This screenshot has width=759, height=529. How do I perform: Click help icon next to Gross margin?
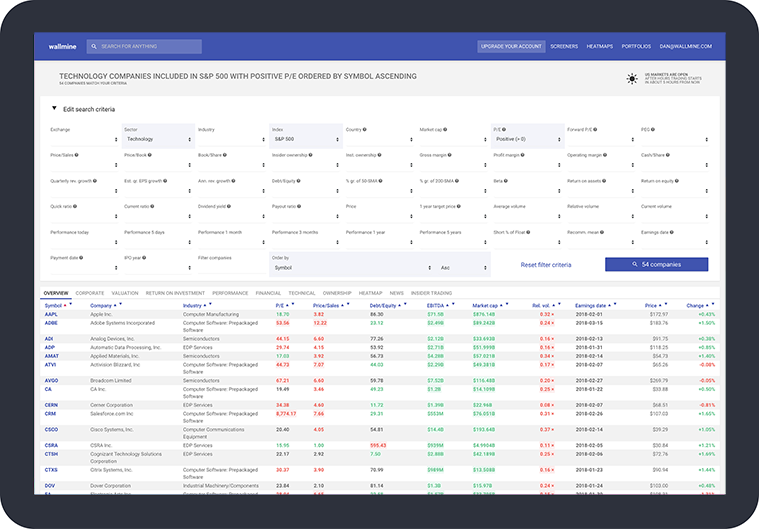(450, 155)
